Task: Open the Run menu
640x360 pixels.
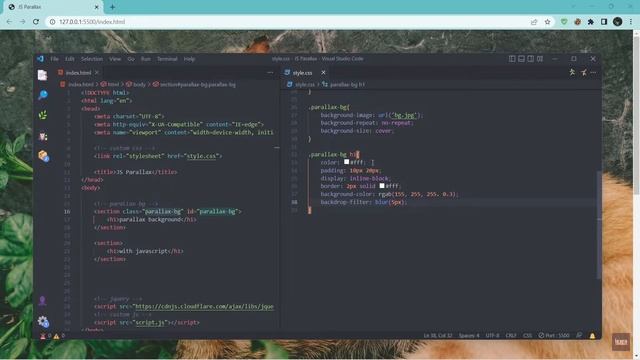Action: coord(146,59)
